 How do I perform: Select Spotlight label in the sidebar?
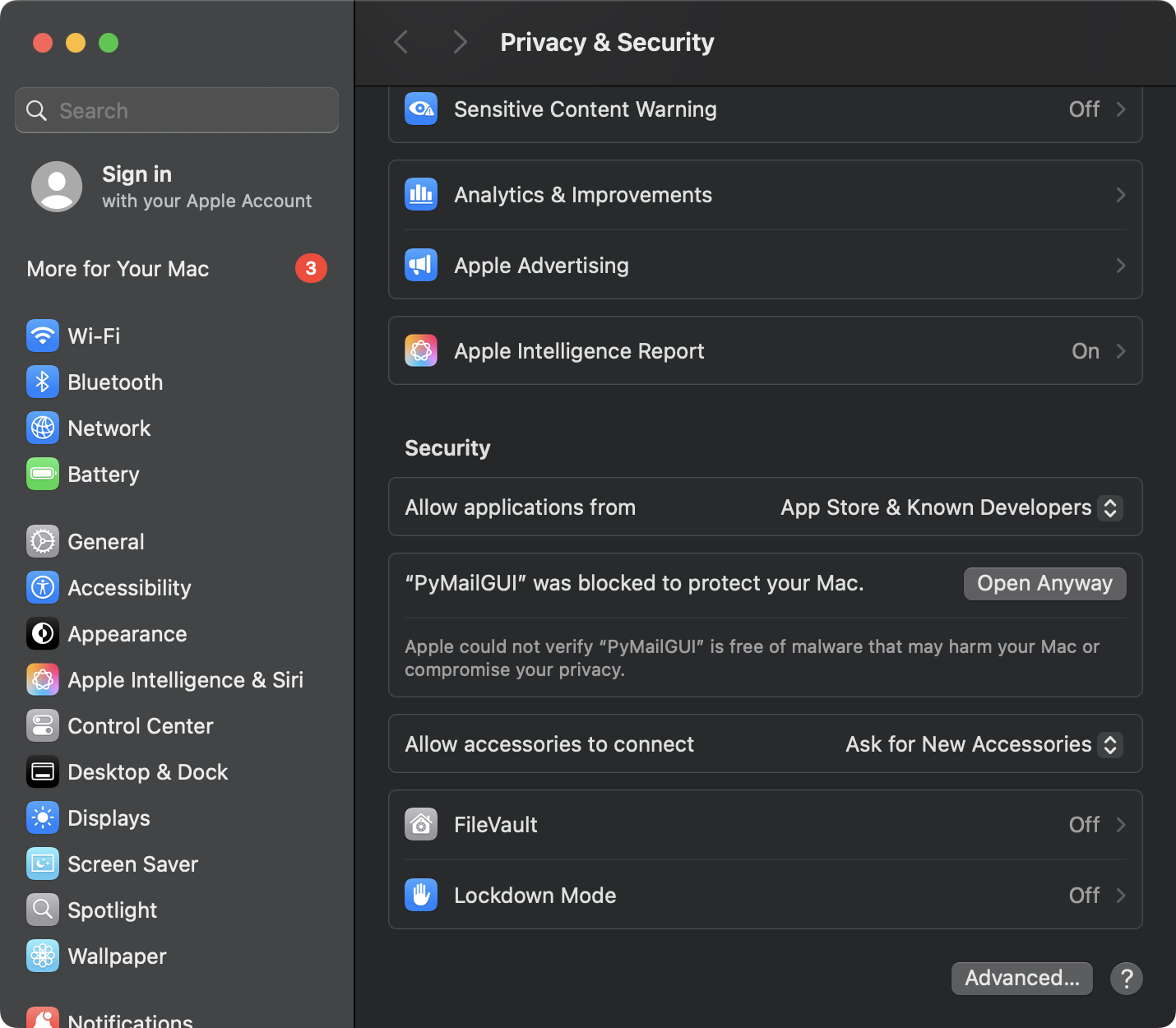113,910
